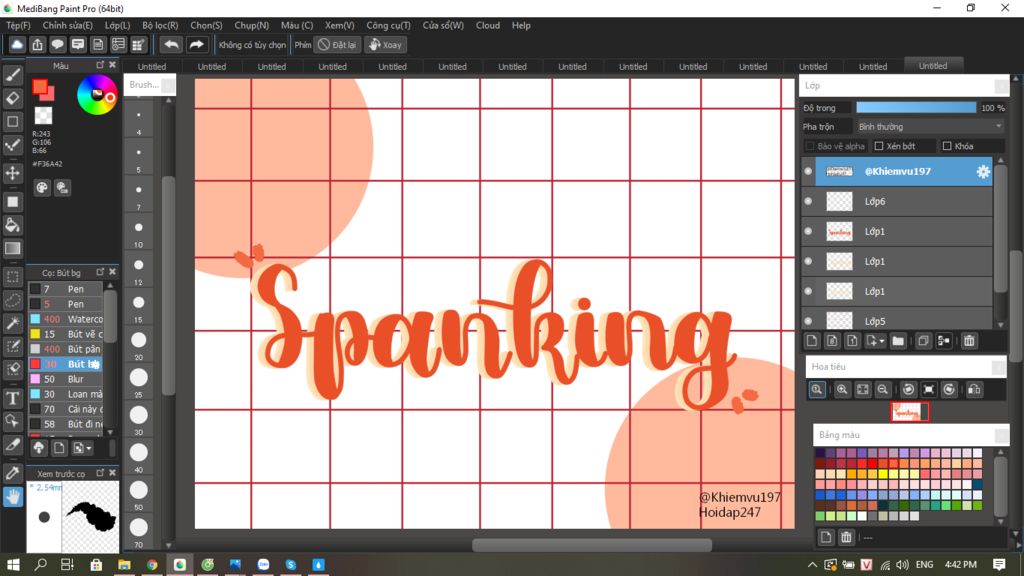Select the Move tool
Screen dimensions: 1024x576
click(x=12, y=173)
